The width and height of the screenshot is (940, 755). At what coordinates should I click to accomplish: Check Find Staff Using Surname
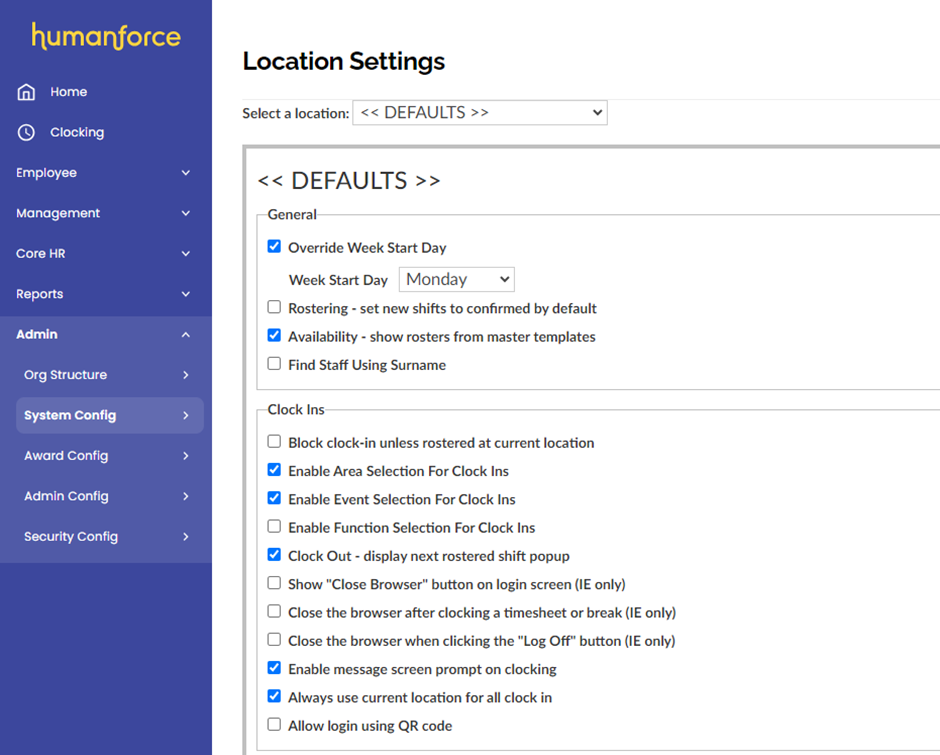(x=274, y=363)
